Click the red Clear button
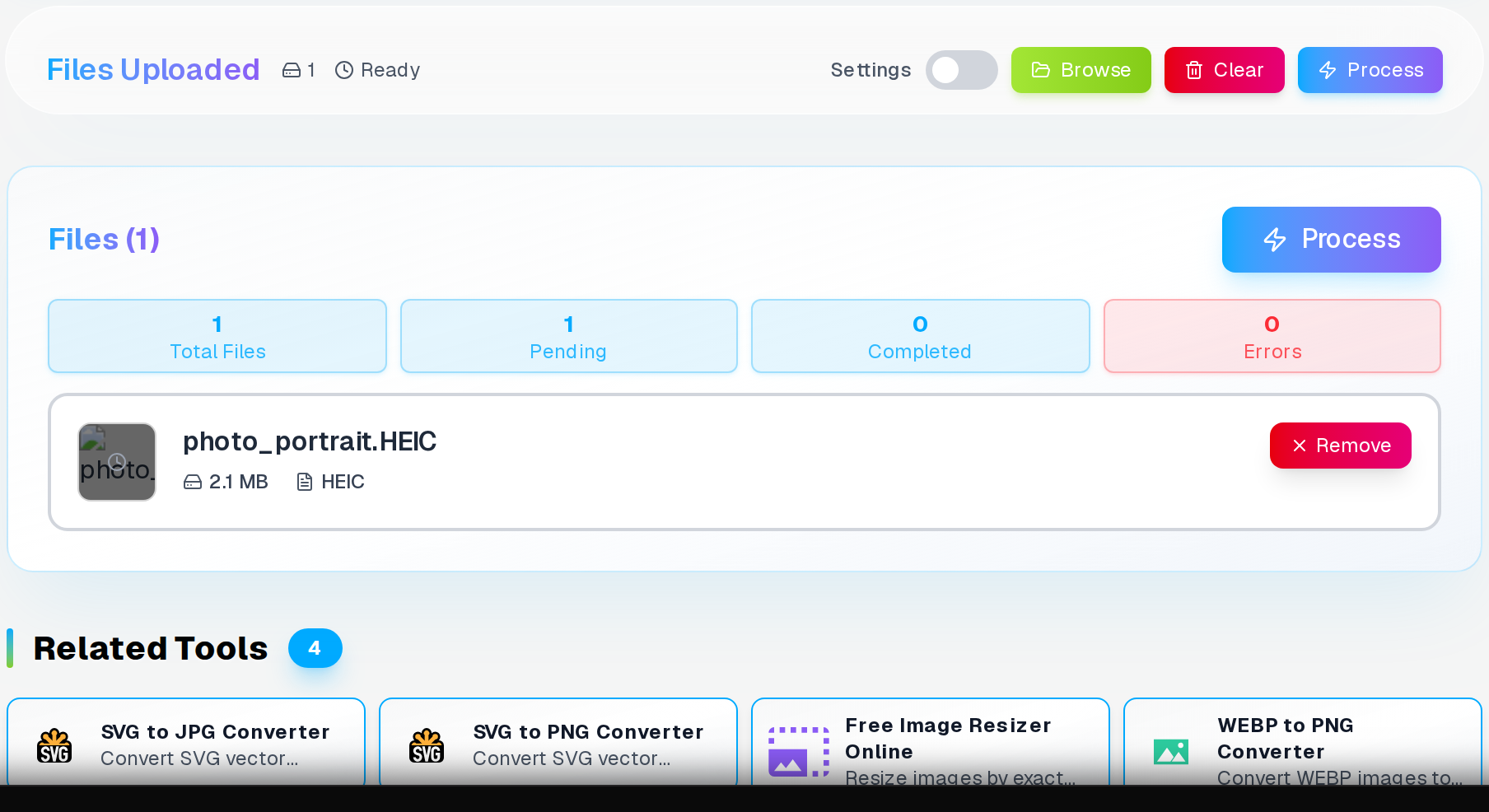This screenshot has width=1489, height=812. pyautogui.click(x=1224, y=70)
